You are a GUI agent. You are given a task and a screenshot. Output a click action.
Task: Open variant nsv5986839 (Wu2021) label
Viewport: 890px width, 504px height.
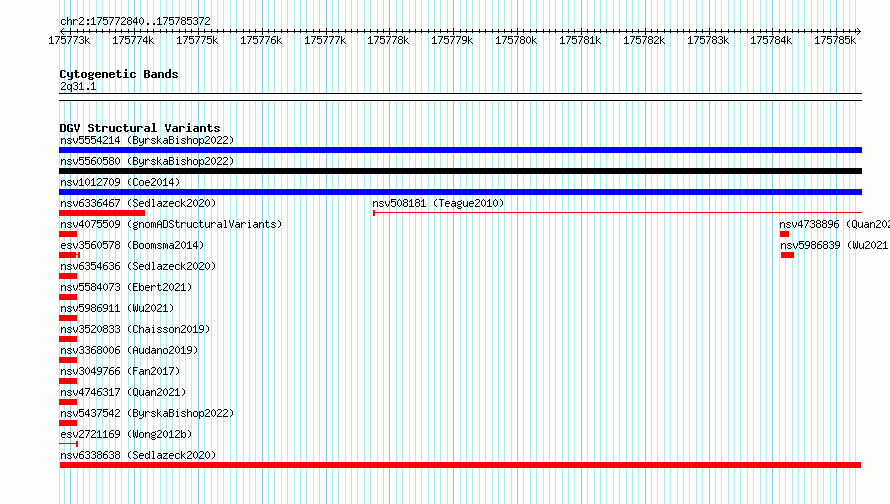pos(834,245)
